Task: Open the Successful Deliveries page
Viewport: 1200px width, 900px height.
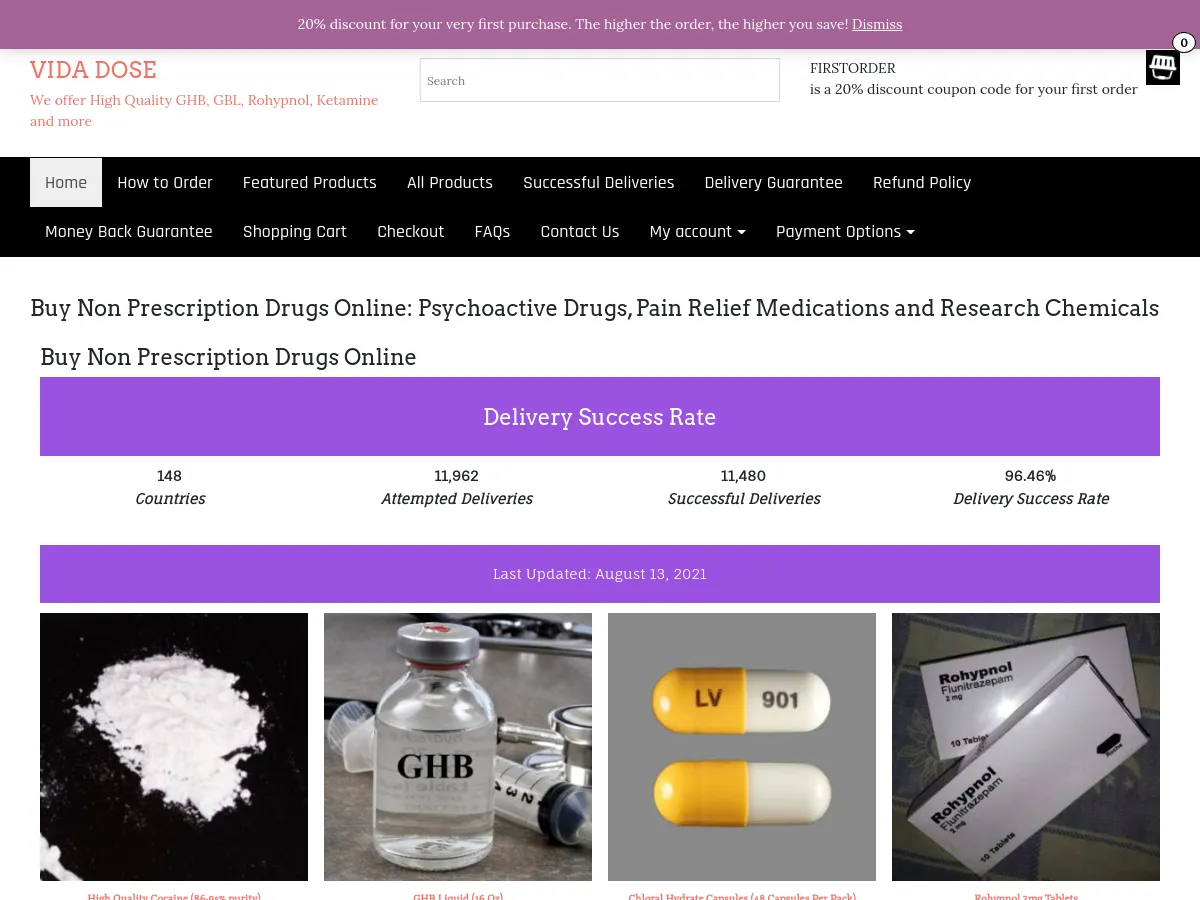Action: 599,182
